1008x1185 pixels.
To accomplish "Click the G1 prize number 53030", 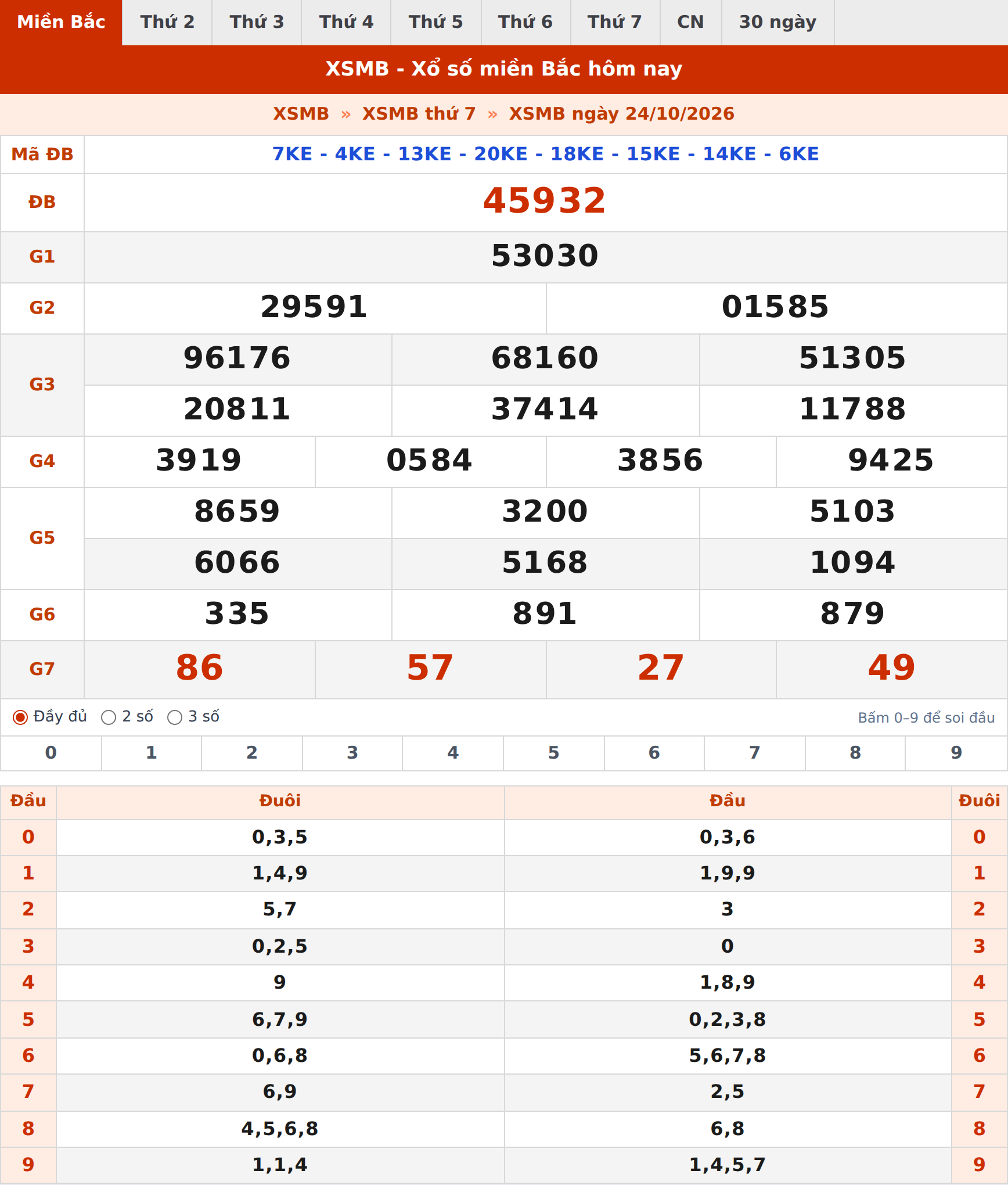I will [x=545, y=256].
